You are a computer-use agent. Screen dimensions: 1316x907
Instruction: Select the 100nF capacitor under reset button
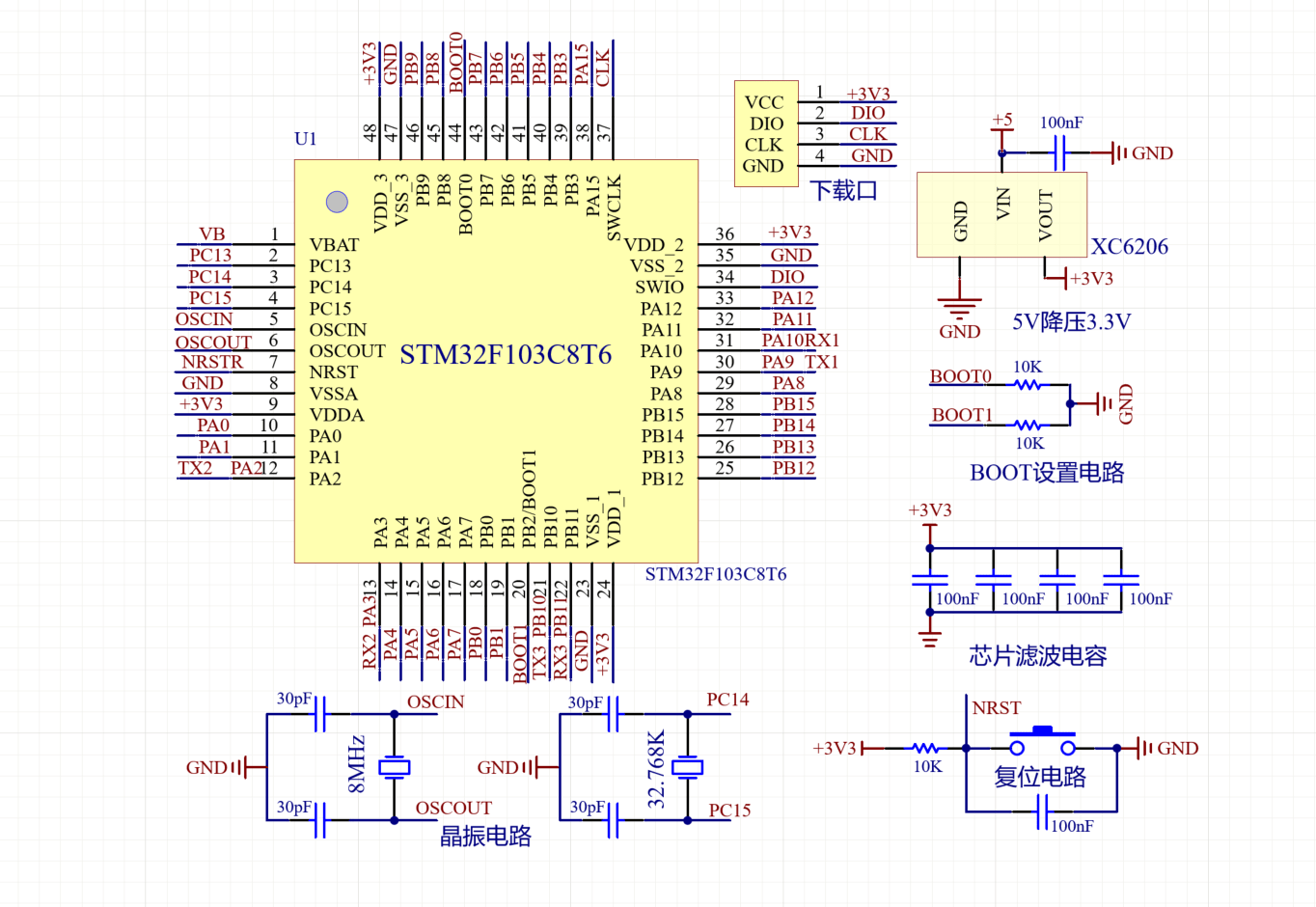(x=1042, y=817)
